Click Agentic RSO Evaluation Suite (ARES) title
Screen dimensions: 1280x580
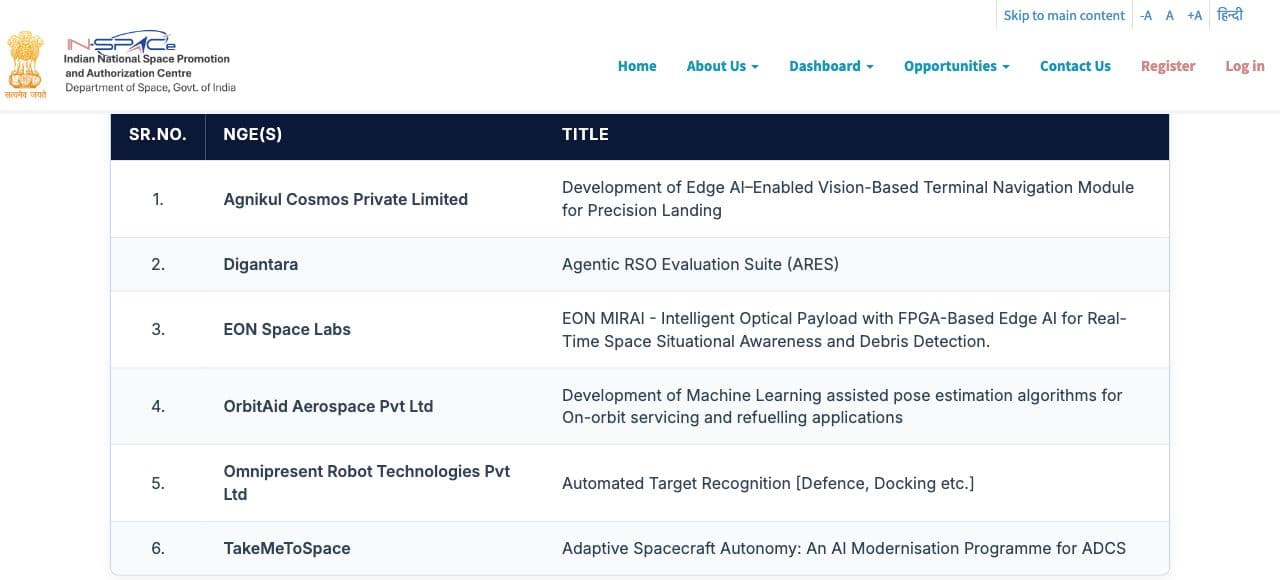coord(700,264)
